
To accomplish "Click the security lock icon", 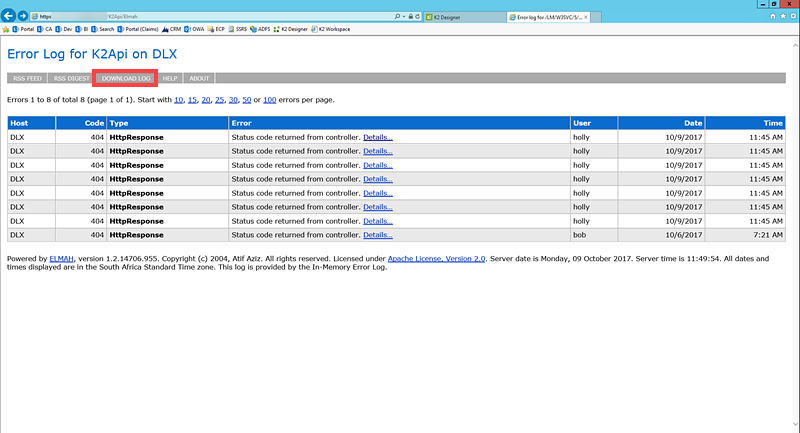I will click(x=410, y=16).
